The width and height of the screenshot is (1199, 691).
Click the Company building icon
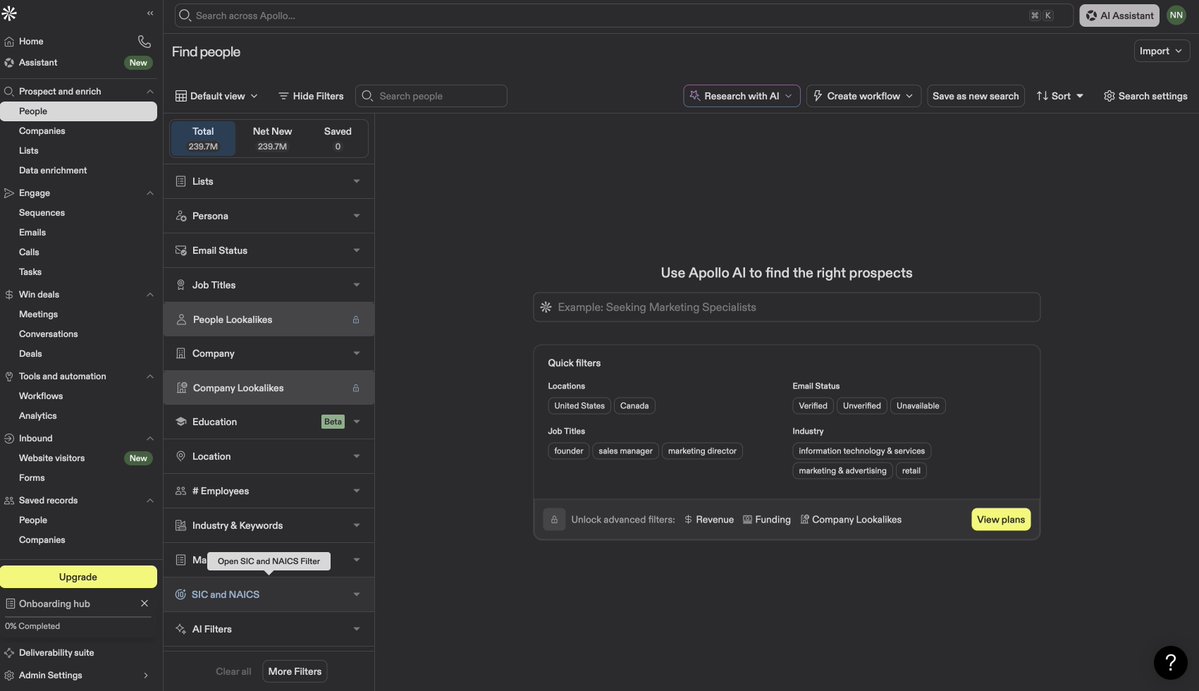[180, 353]
